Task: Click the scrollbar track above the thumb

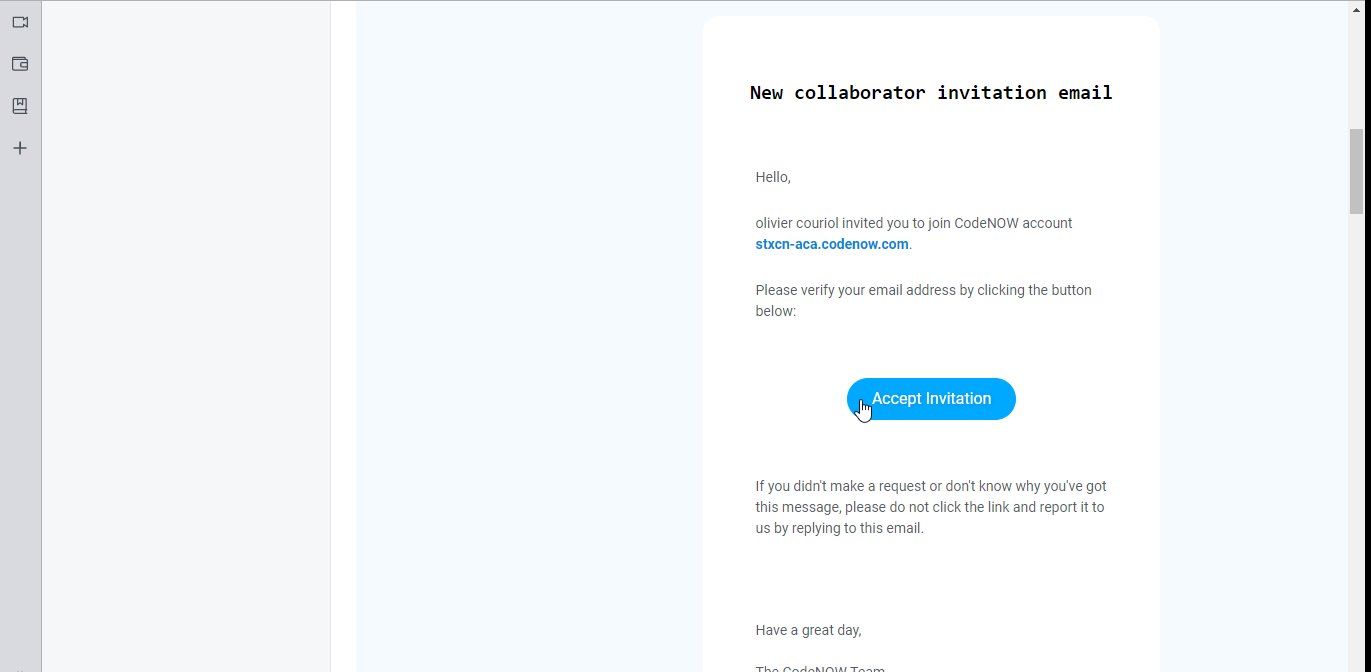Action: pyautogui.click(x=1356, y=65)
